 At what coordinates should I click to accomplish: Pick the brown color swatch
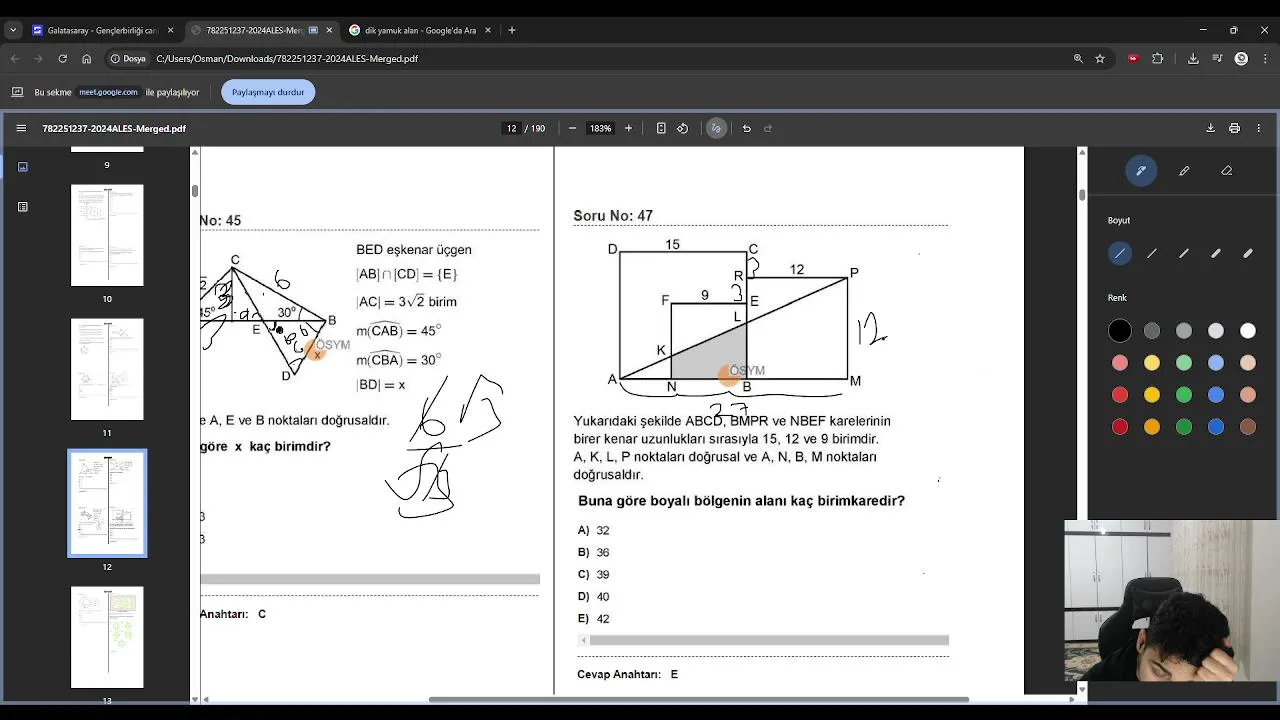click(1248, 427)
